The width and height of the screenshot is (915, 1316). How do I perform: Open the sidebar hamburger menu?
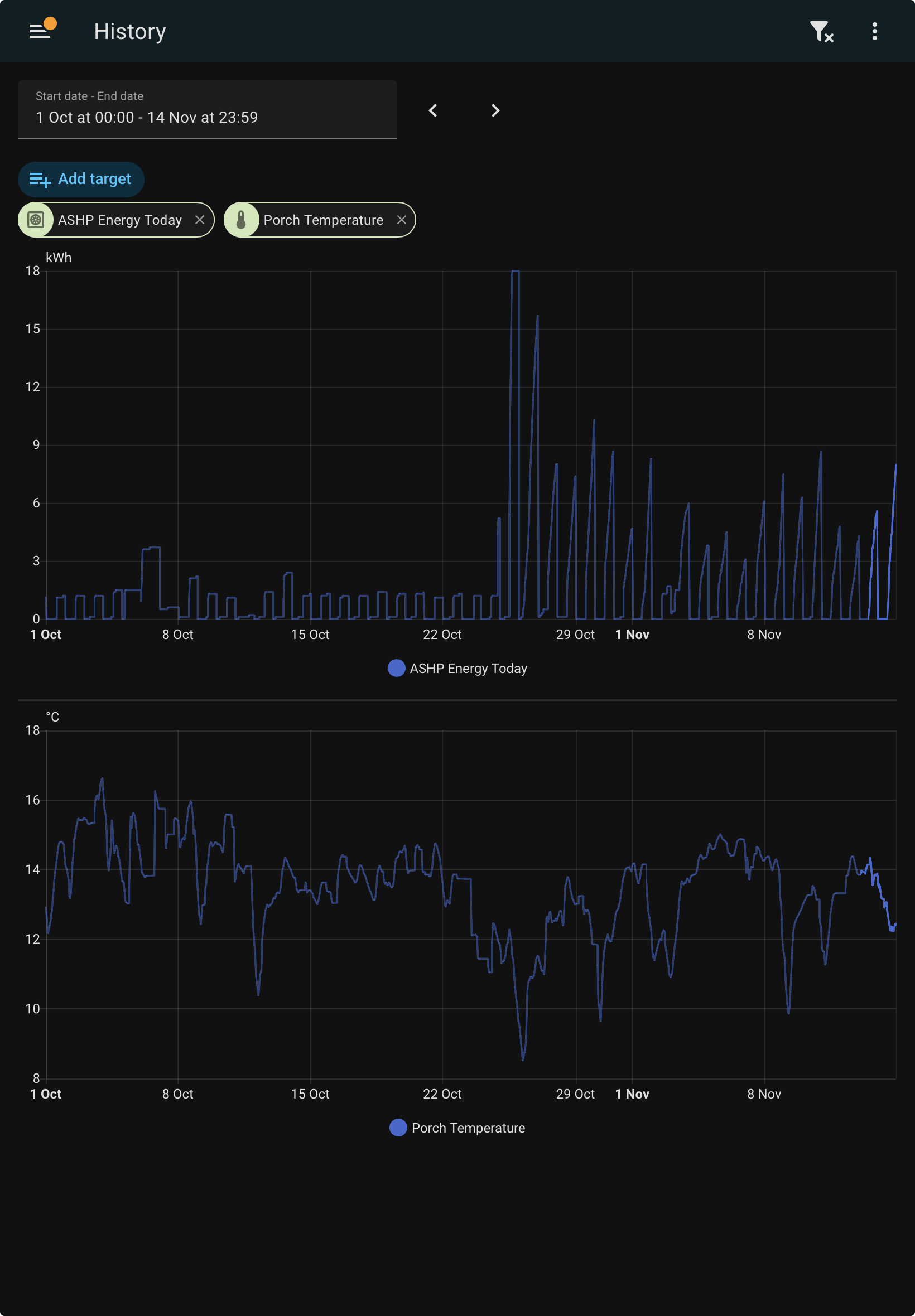40,31
